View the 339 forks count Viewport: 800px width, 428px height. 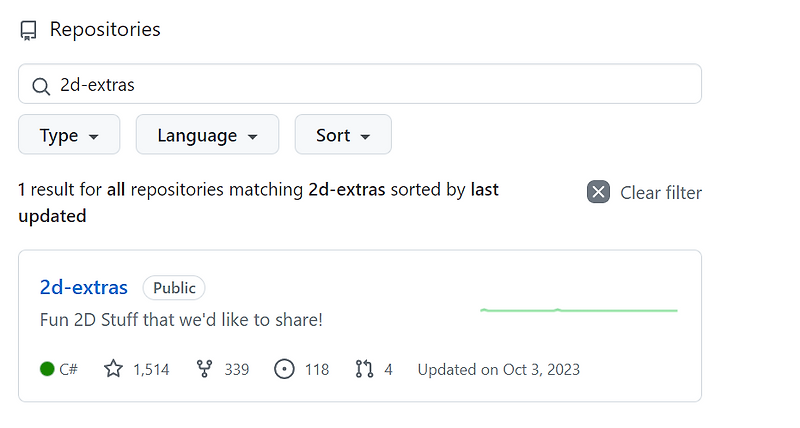237,369
